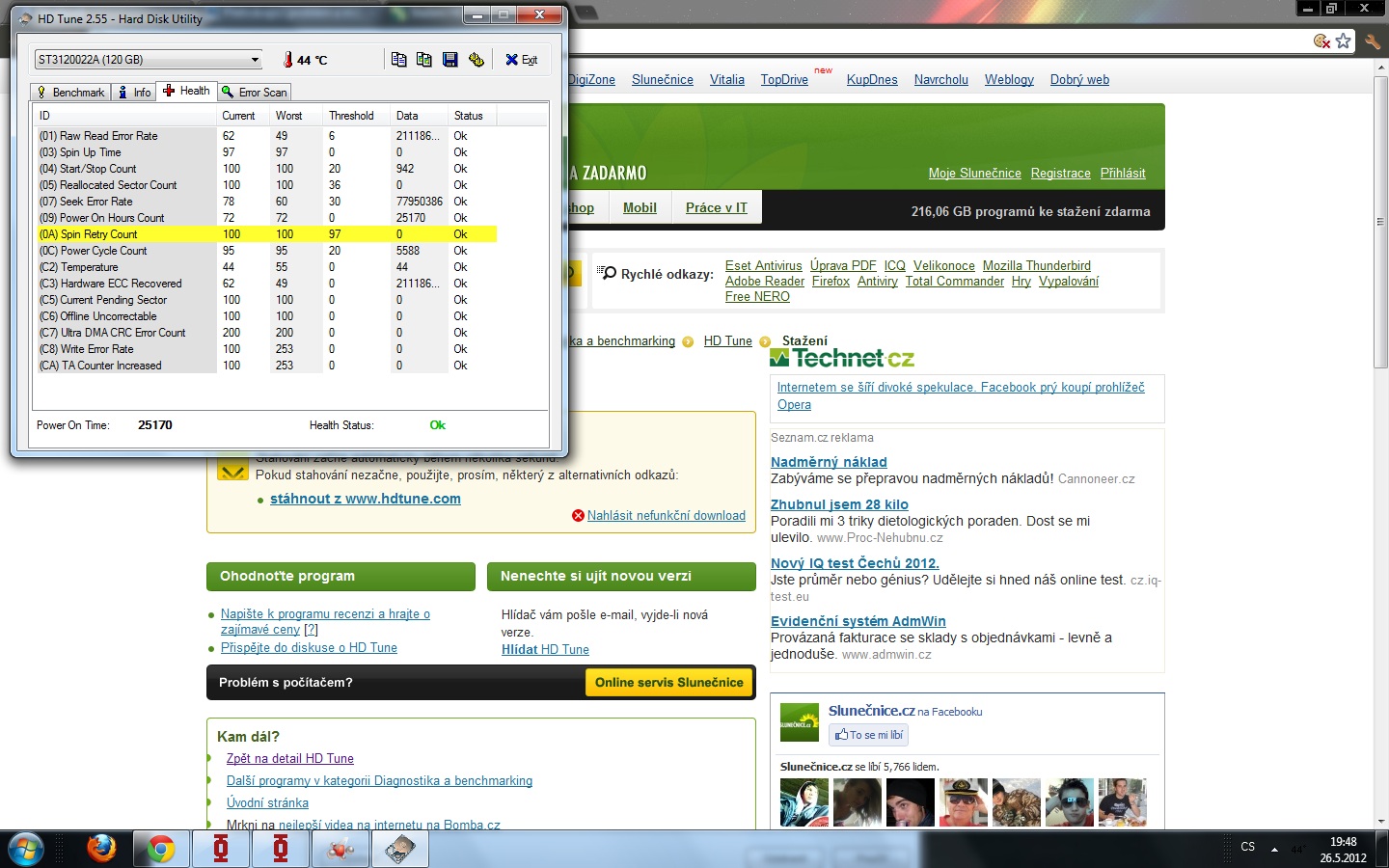Click the Data column header

(420, 116)
